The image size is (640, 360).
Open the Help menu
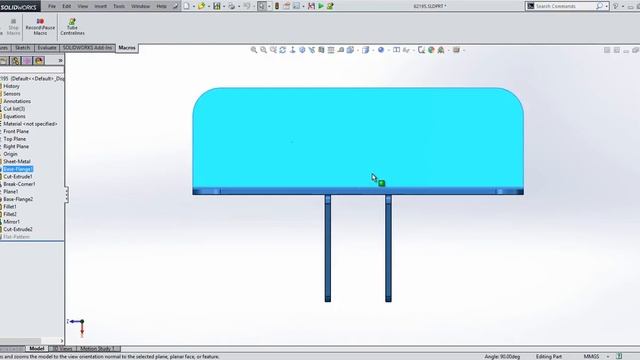[x=161, y=6]
